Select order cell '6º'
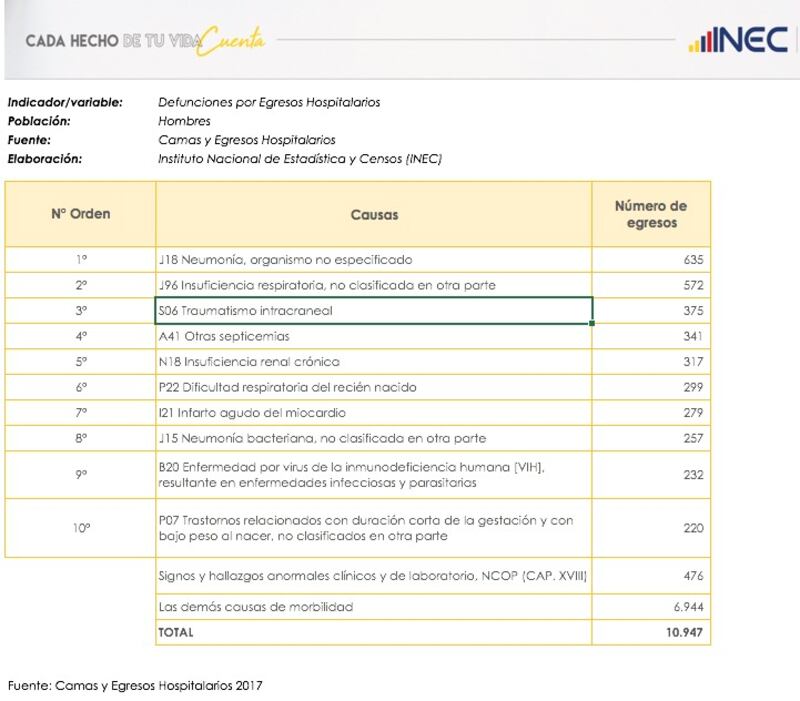800x701 pixels. pos(81,387)
